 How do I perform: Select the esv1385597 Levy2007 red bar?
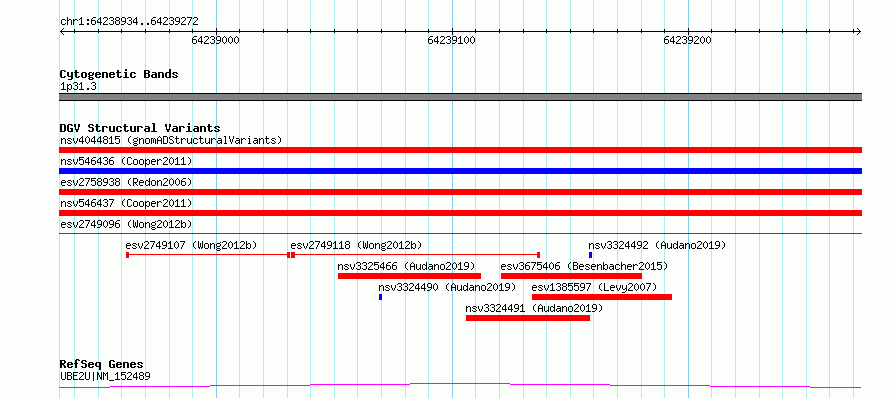click(x=602, y=297)
